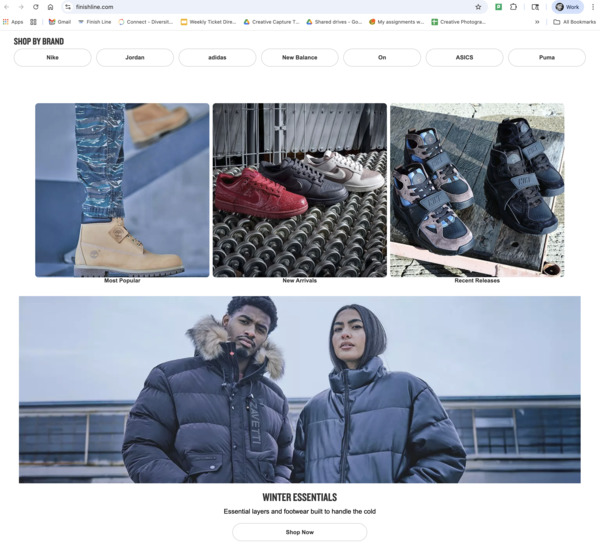Open the media control icon in toolbar
Viewport: 600px width, 547px height.
pyautogui.click(x=535, y=7)
